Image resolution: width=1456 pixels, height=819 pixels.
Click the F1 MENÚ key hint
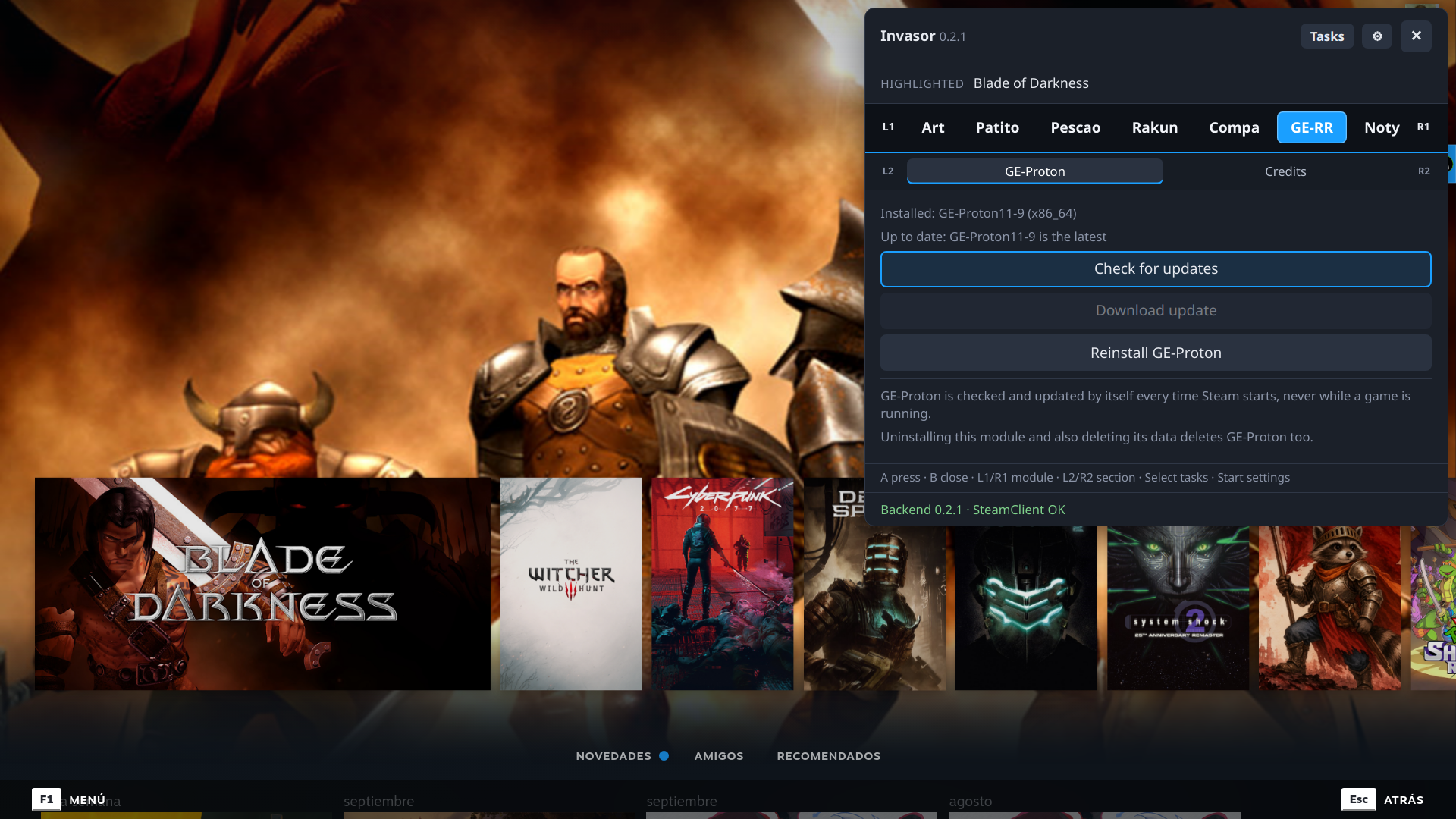(x=69, y=799)
